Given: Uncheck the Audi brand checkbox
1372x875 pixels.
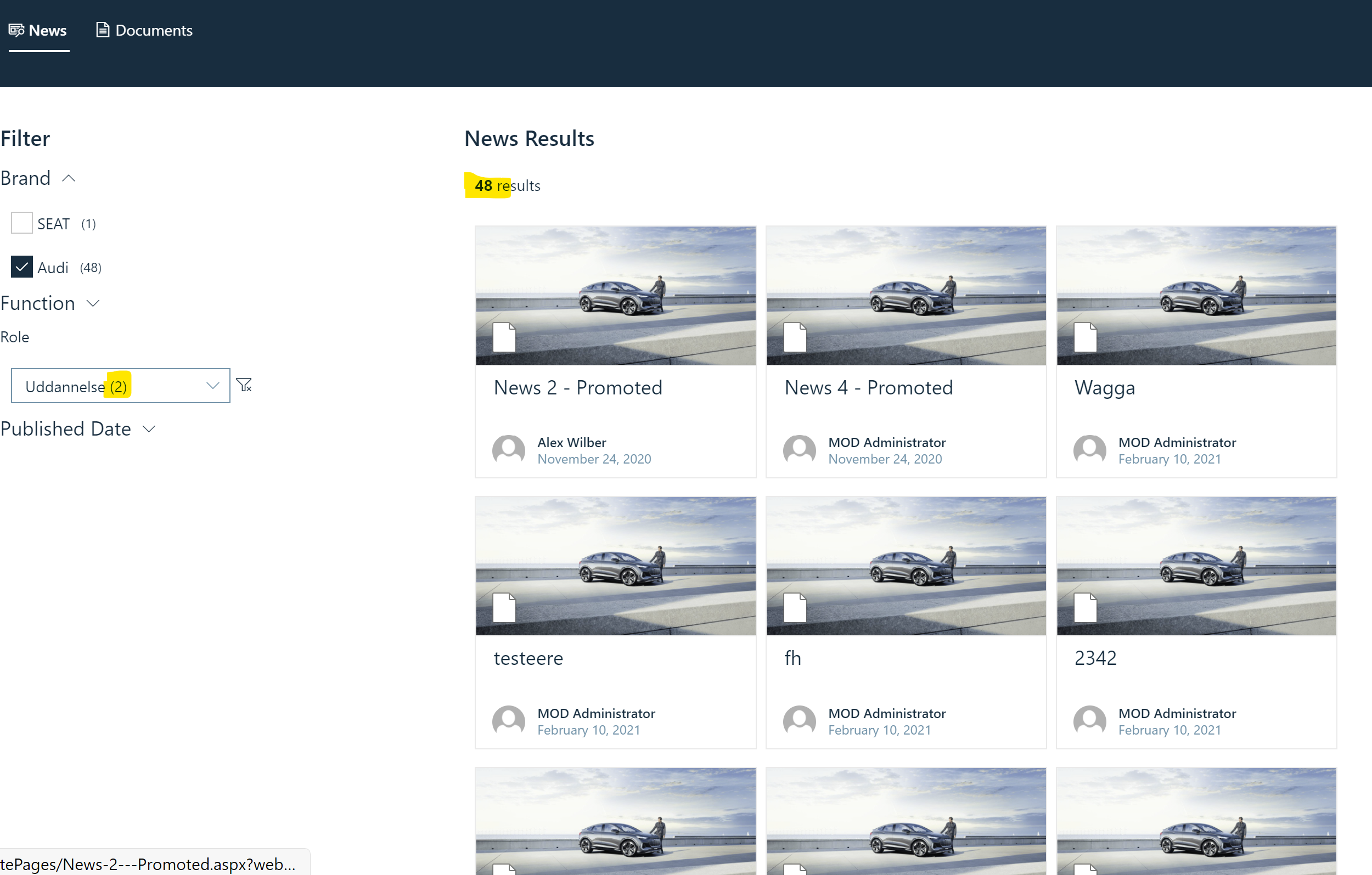Looking at the screenshot, I should pos(21,267).
